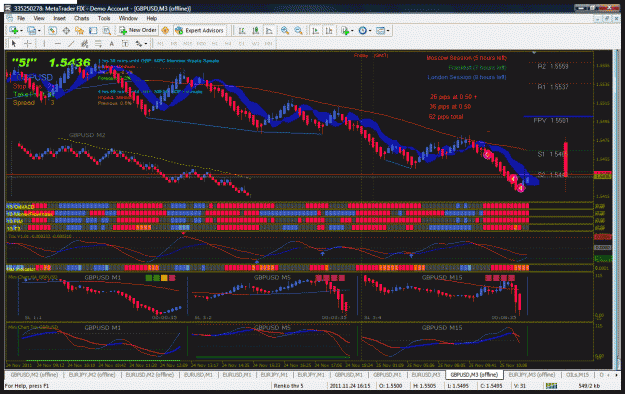Viewport: 625px width, 394px height.
Task: Select the Text tool marked A
Action: [112, 43]
